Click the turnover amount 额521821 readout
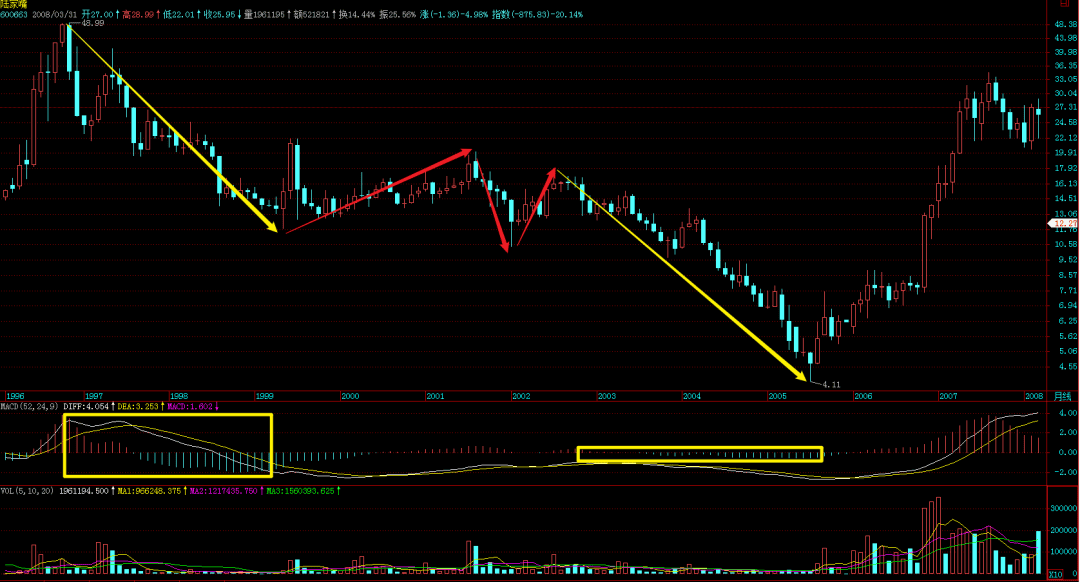This screenshot has width=1080, height=582. 311,14
